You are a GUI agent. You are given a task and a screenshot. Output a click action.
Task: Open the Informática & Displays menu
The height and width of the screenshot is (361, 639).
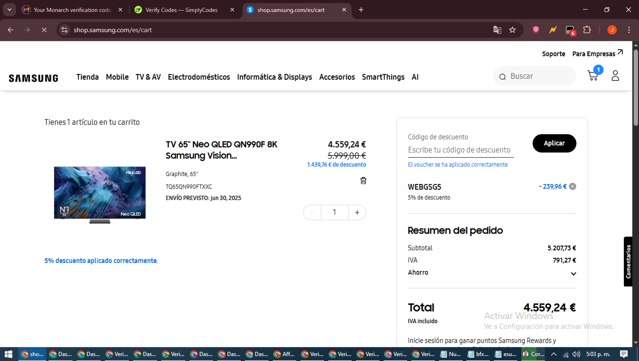pos(274,77)
